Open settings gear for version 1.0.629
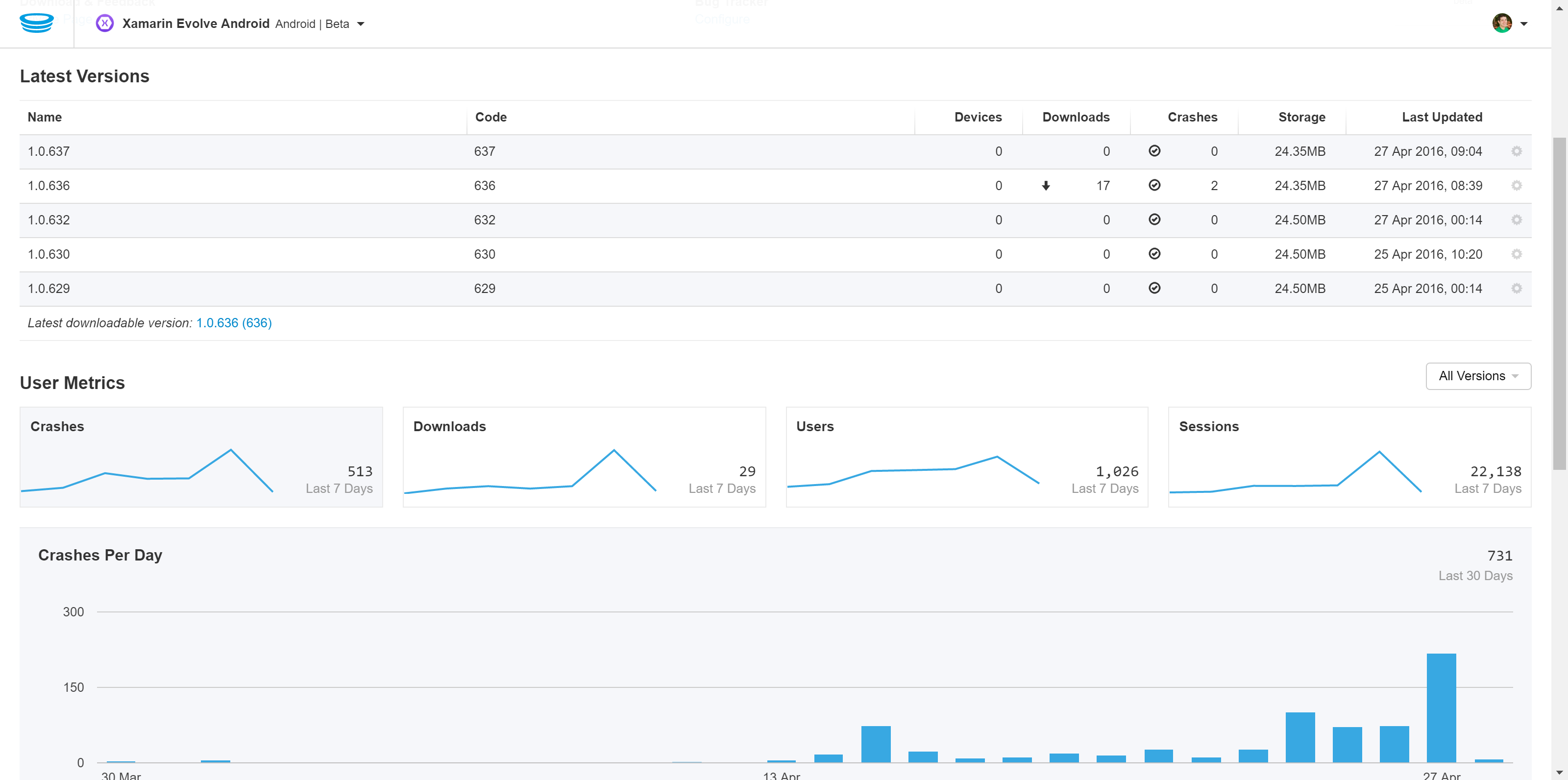The image size is (1568, 780). tap(1516, 289)
